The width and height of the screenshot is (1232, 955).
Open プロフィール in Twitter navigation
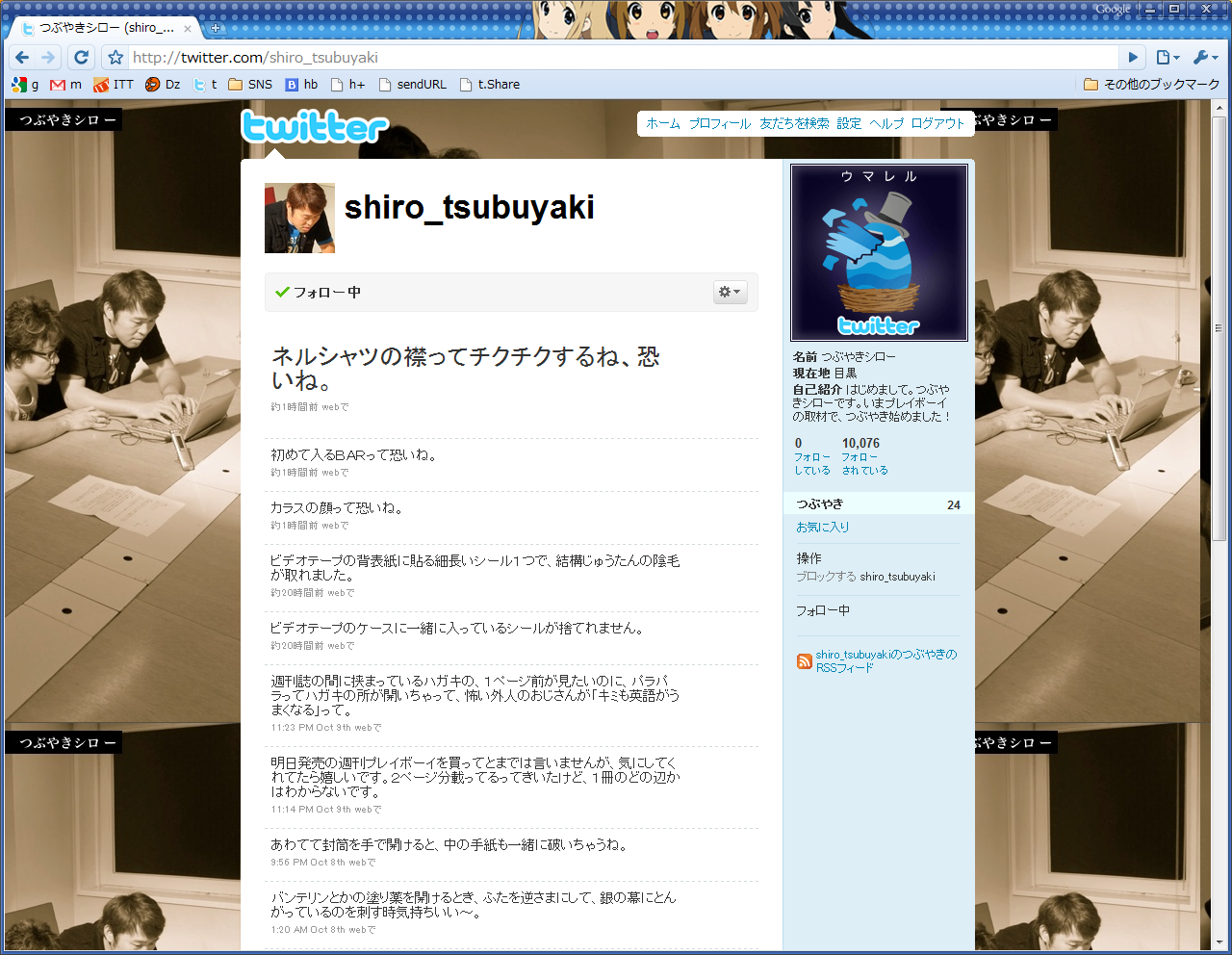pyautogui.click(x=720, y=123)
